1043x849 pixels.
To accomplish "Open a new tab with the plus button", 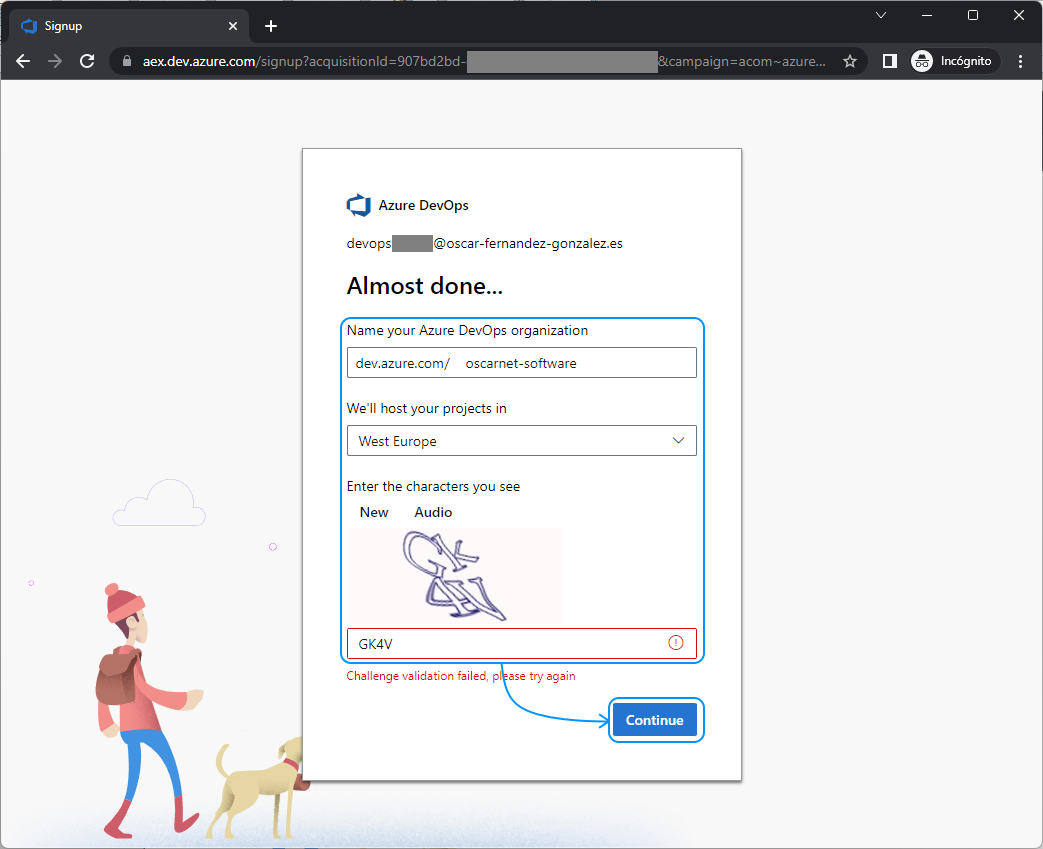I will click(271, 26).
